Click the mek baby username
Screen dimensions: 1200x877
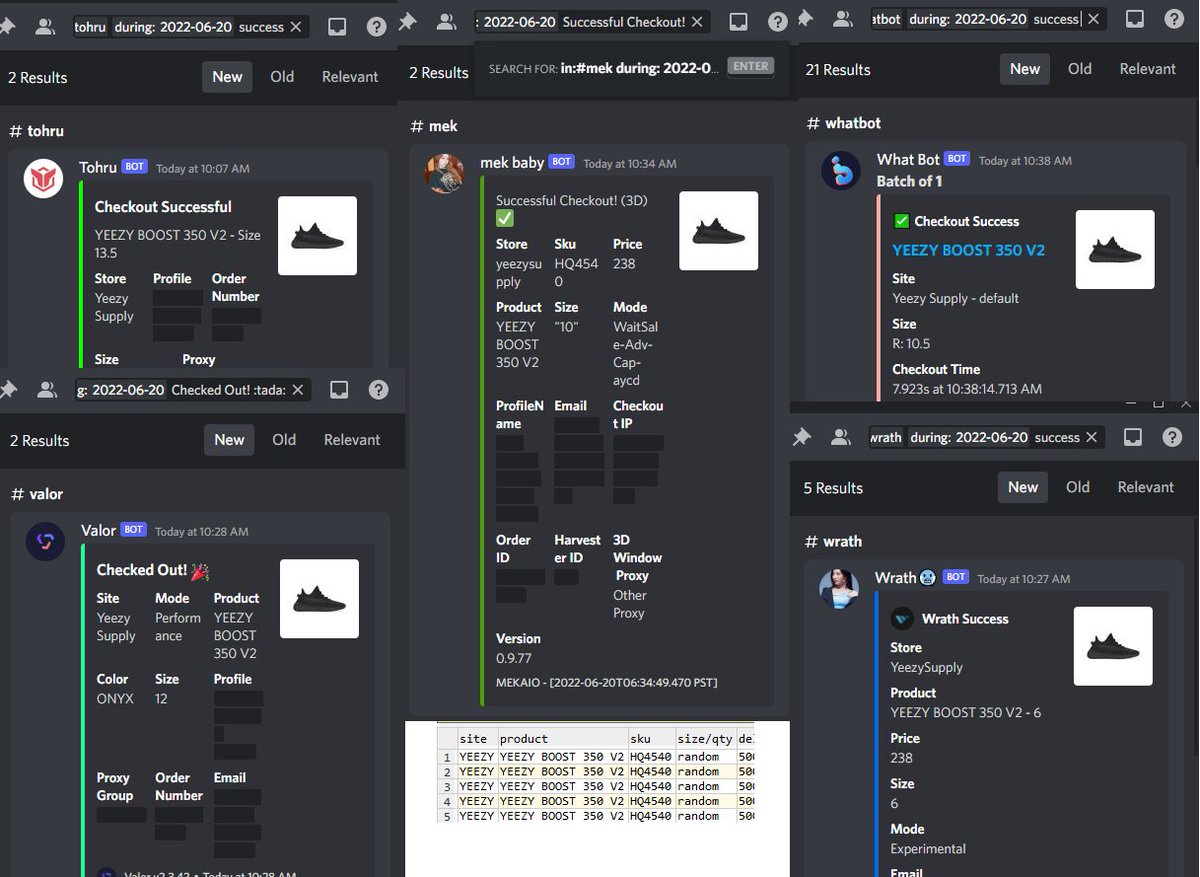click(512, 162)
